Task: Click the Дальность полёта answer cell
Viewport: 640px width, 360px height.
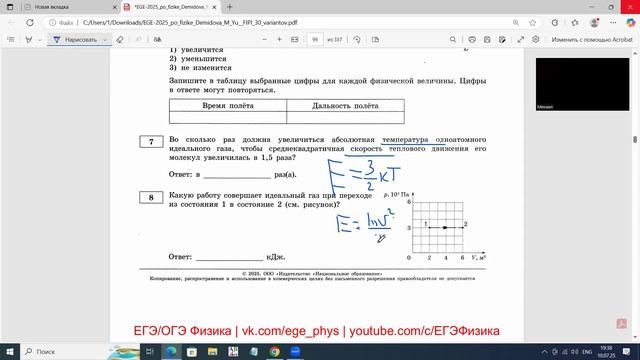Action: (345, 118)
